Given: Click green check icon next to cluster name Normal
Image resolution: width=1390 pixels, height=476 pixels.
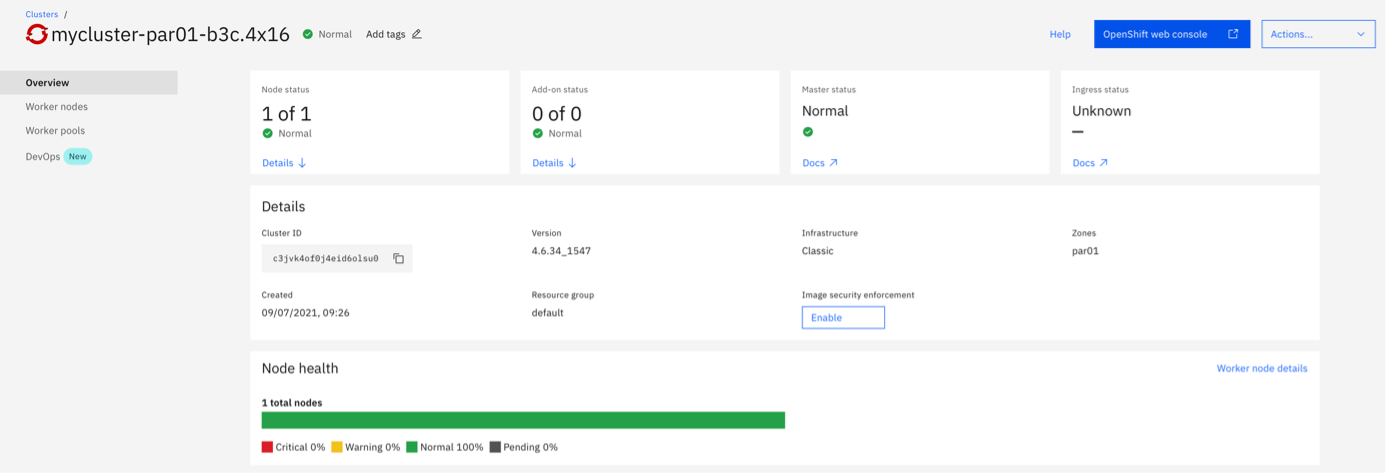Looking at the screenshot, I should pos(308,34).
